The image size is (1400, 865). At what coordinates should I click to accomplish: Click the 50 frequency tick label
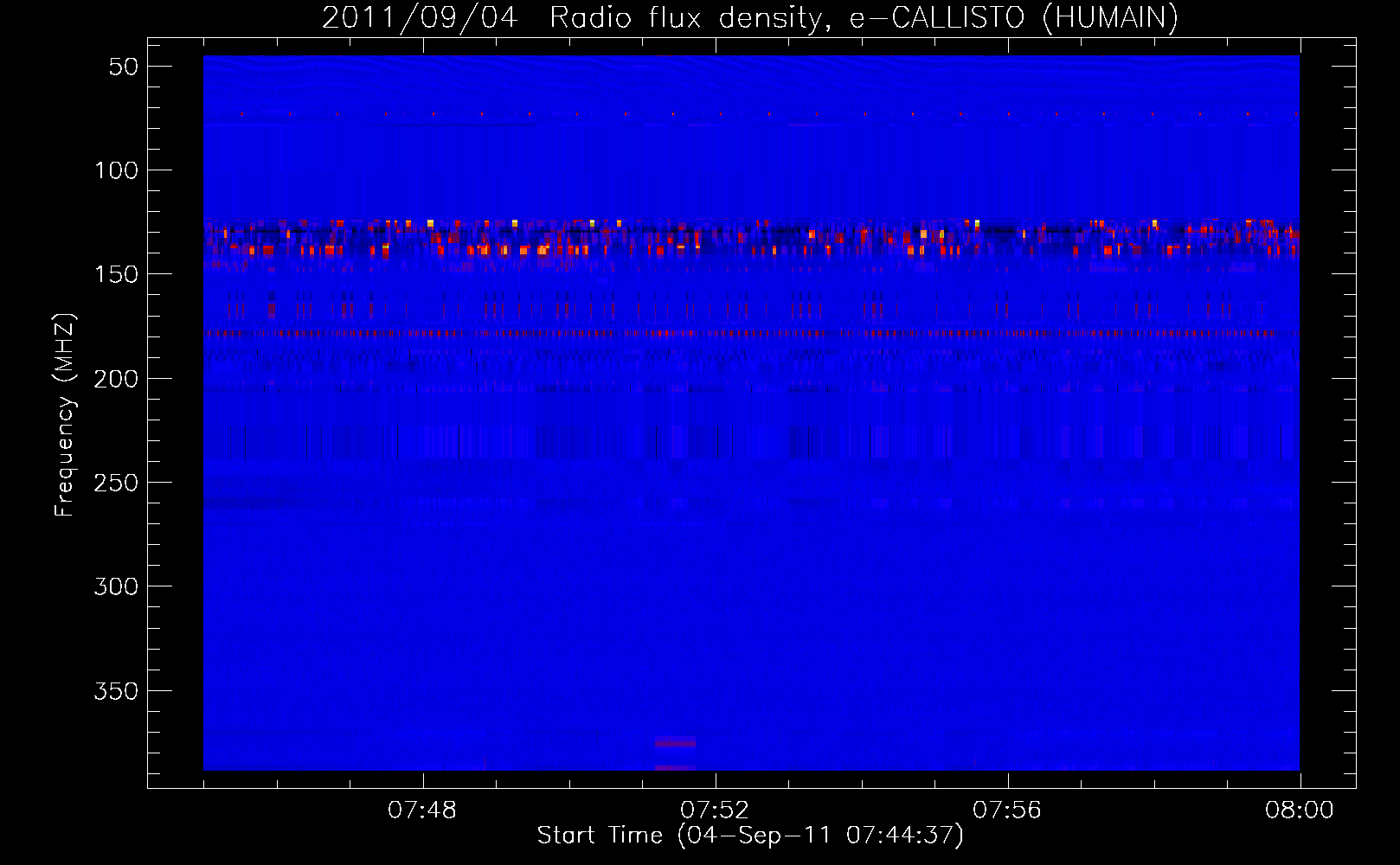(124, 67)
